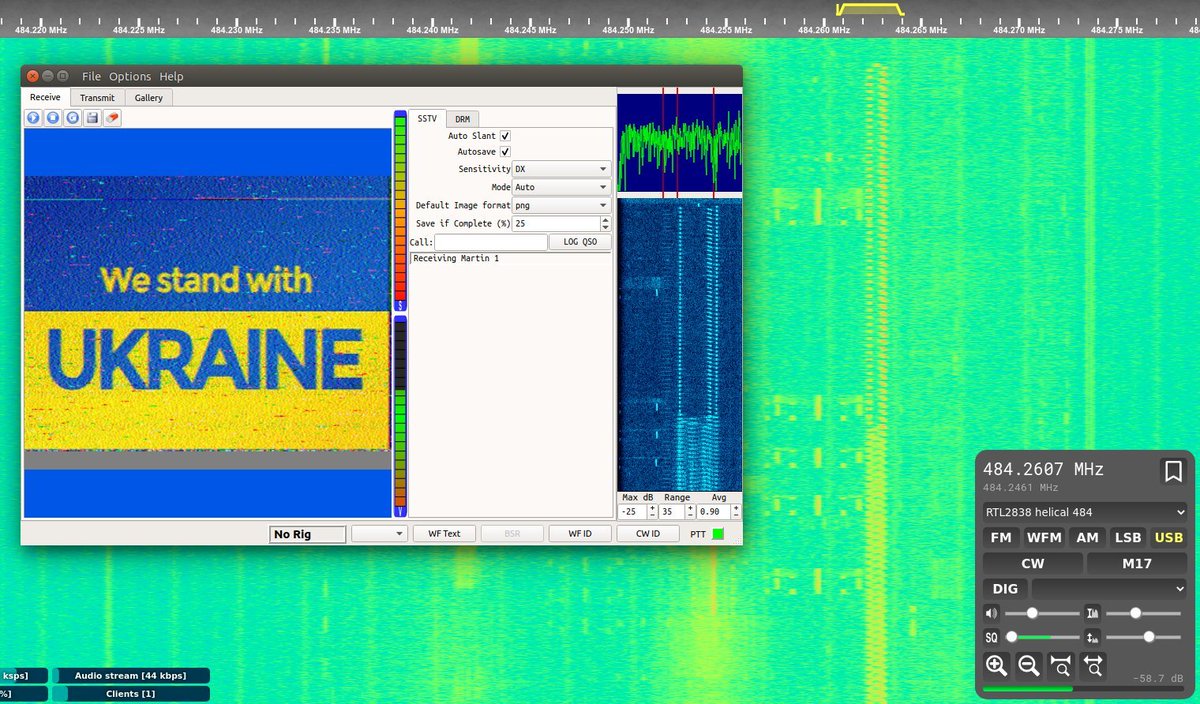This screenshot has width=1200, height=704.
Task: Switch to the DRM tab
Action: pos(462,118)
